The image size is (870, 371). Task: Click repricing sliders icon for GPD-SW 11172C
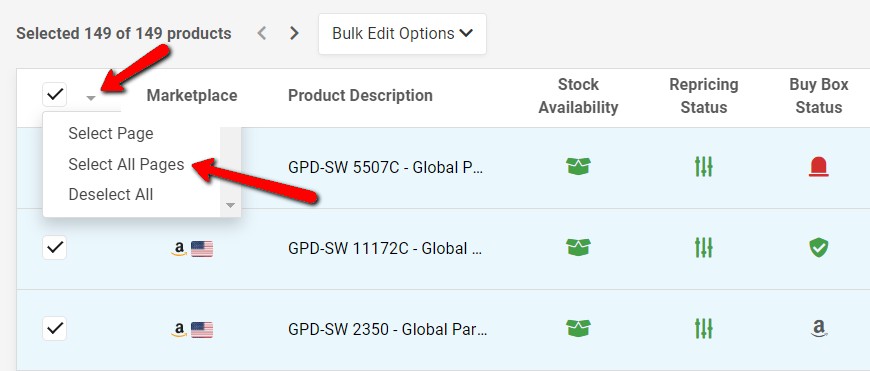click(703, 248)
